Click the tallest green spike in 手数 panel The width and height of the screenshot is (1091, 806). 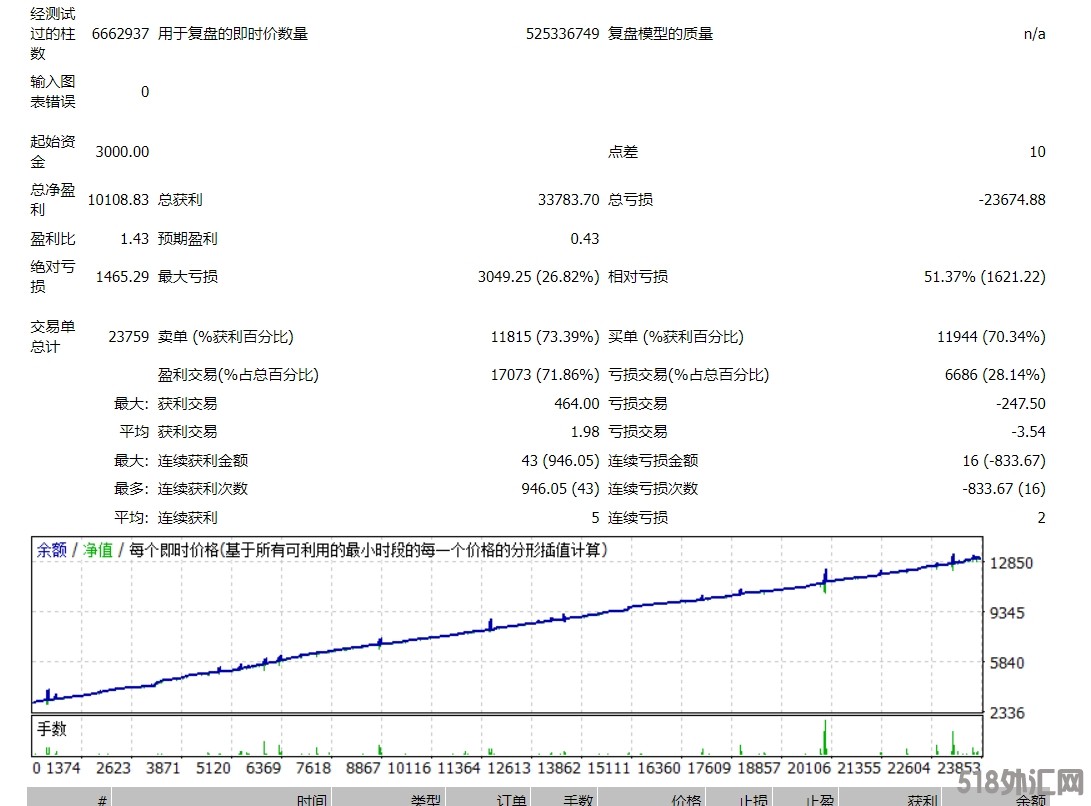825,737
